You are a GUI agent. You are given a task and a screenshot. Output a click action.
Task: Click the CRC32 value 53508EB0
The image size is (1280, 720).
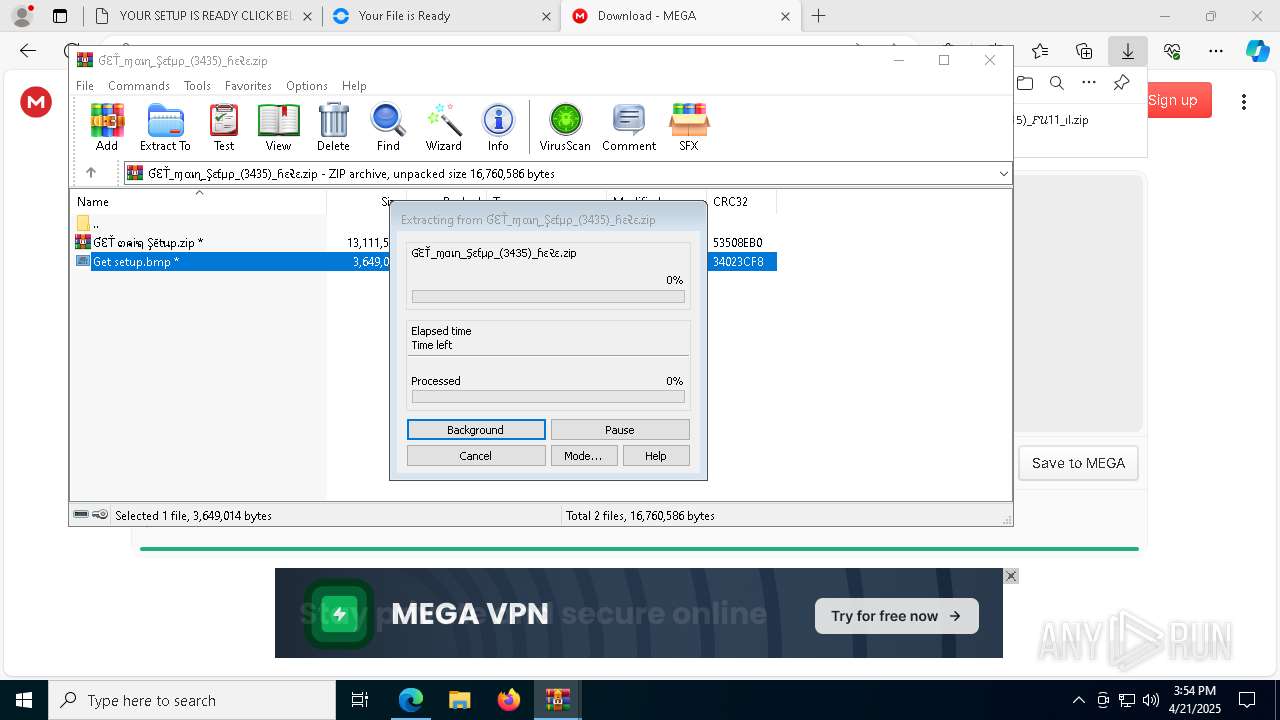pos(738,243)
